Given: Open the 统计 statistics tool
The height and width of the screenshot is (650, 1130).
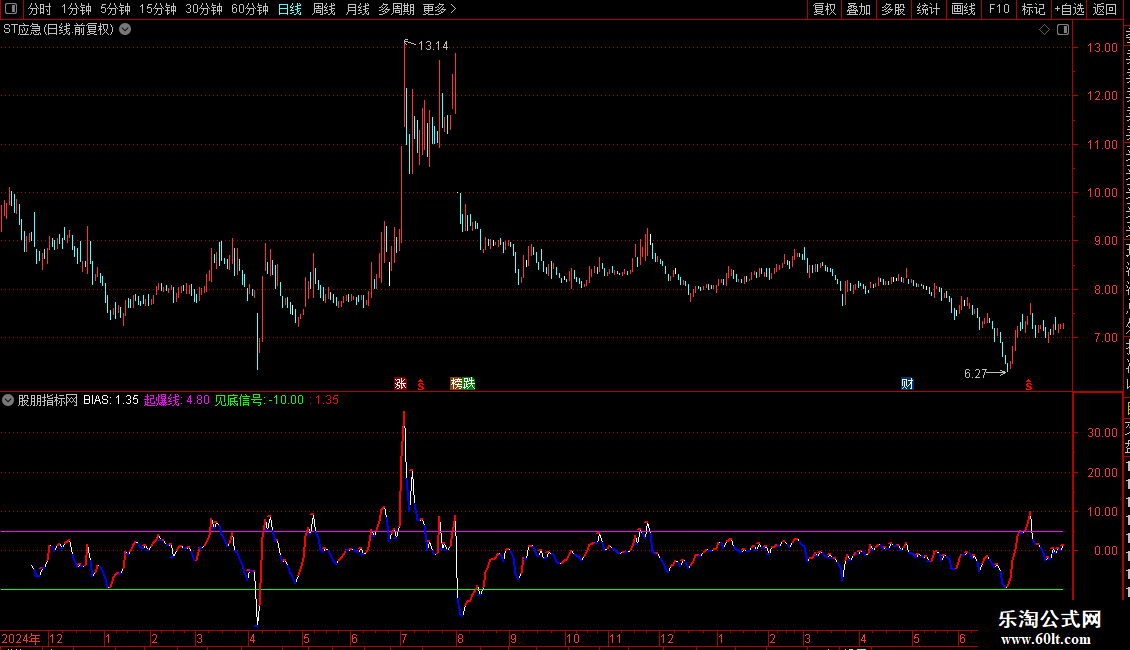Looking at the screenshot, I should point(927,9).
